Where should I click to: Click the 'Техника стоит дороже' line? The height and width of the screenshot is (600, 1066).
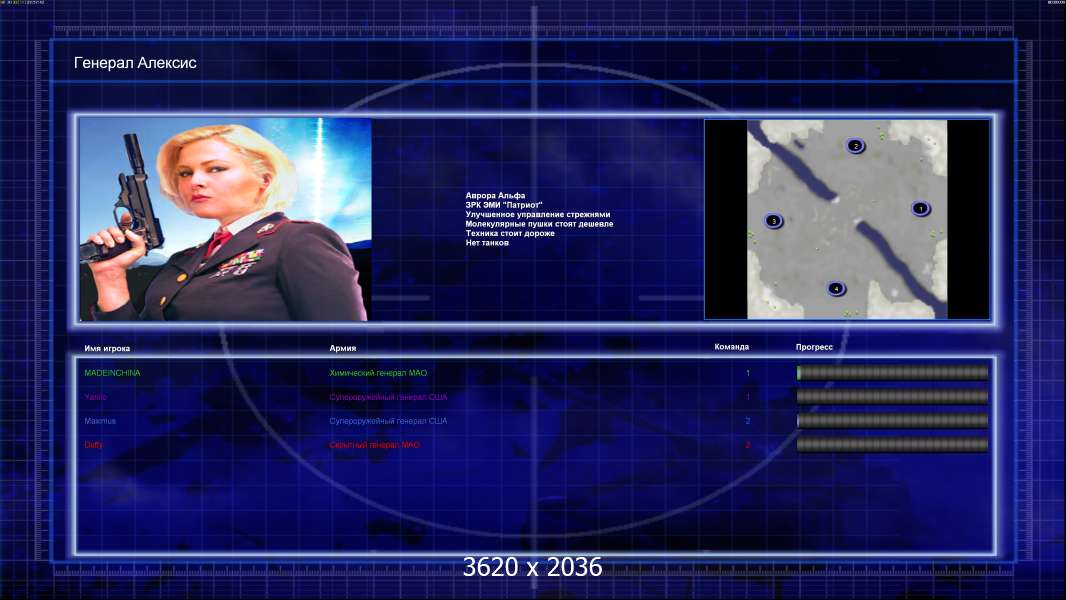click(x=510, y=234)
